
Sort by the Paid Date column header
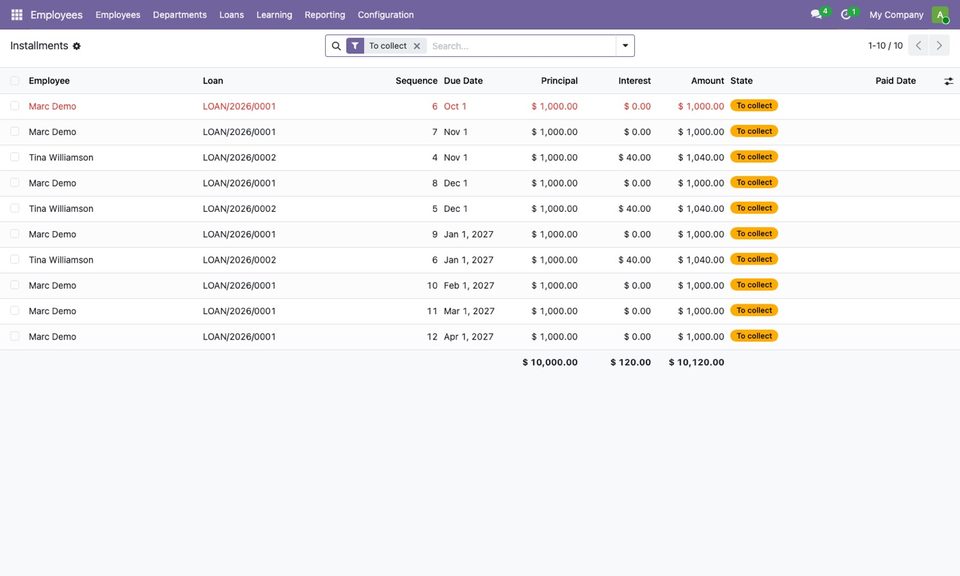tap(896, 81)
